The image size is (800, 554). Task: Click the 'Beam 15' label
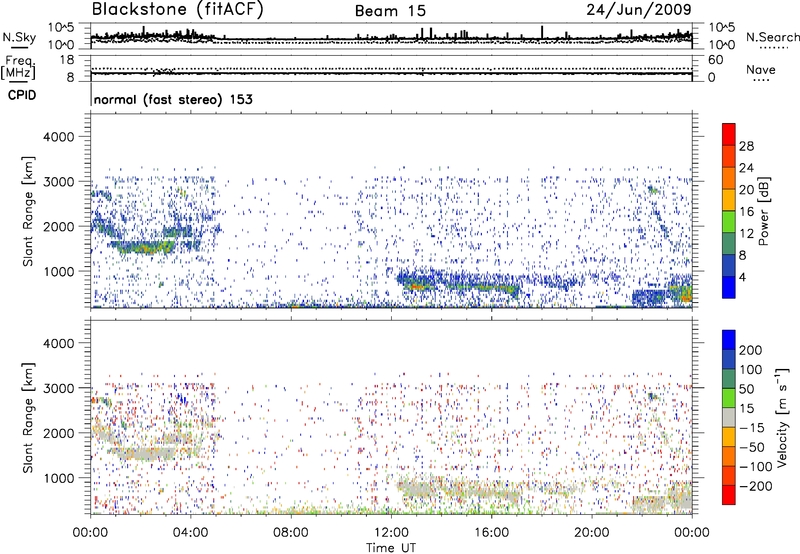point(390,11)
